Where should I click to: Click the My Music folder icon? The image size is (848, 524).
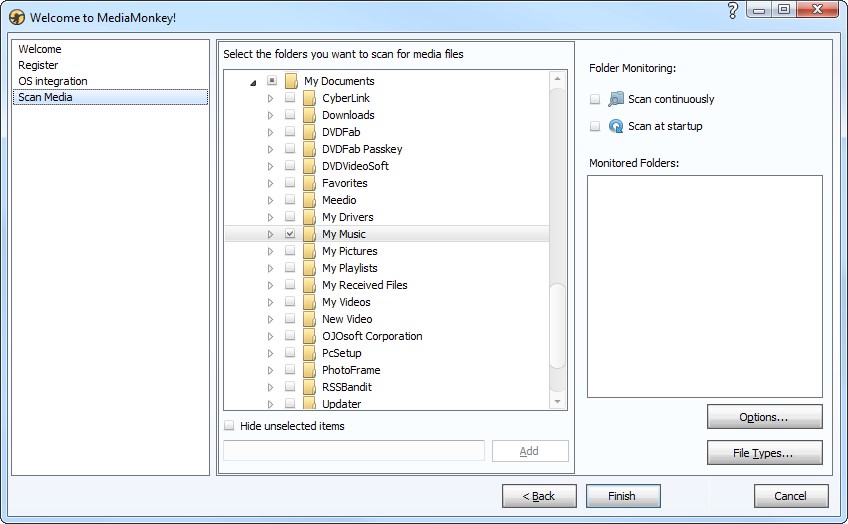309,234
